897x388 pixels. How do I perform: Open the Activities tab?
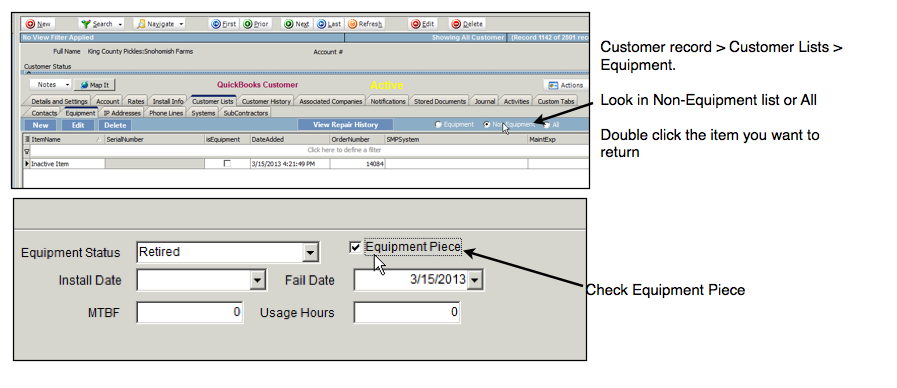(516, 101)
